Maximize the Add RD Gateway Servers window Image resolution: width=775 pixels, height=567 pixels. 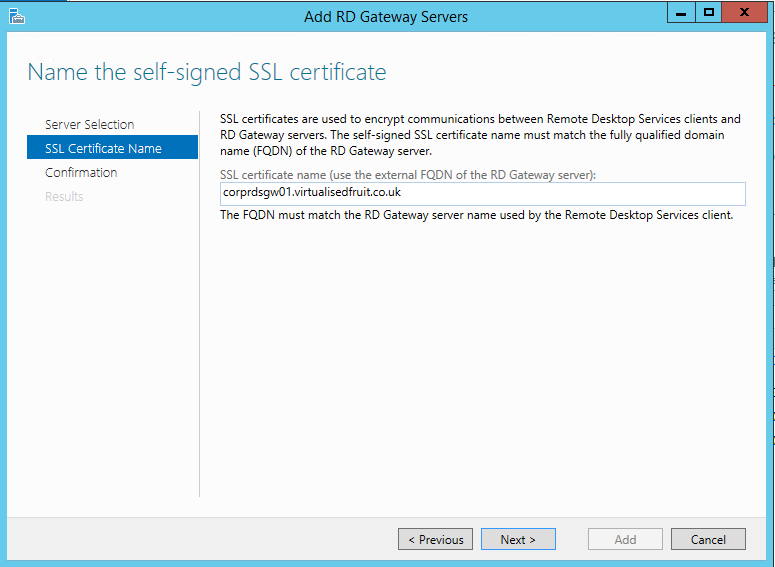709,14
